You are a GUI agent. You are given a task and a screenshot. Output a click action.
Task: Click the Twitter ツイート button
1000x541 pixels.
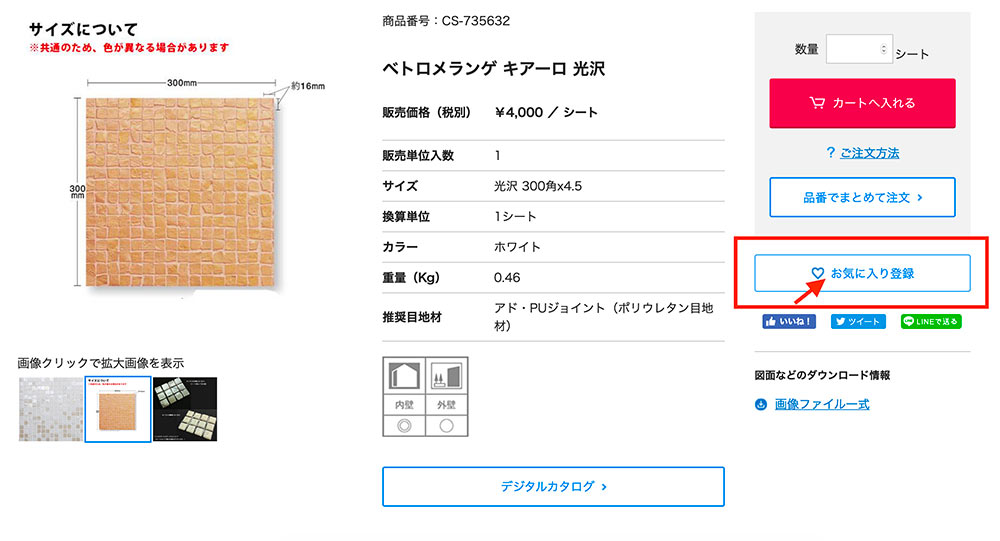pyautogui.click(x=856, y=322)
